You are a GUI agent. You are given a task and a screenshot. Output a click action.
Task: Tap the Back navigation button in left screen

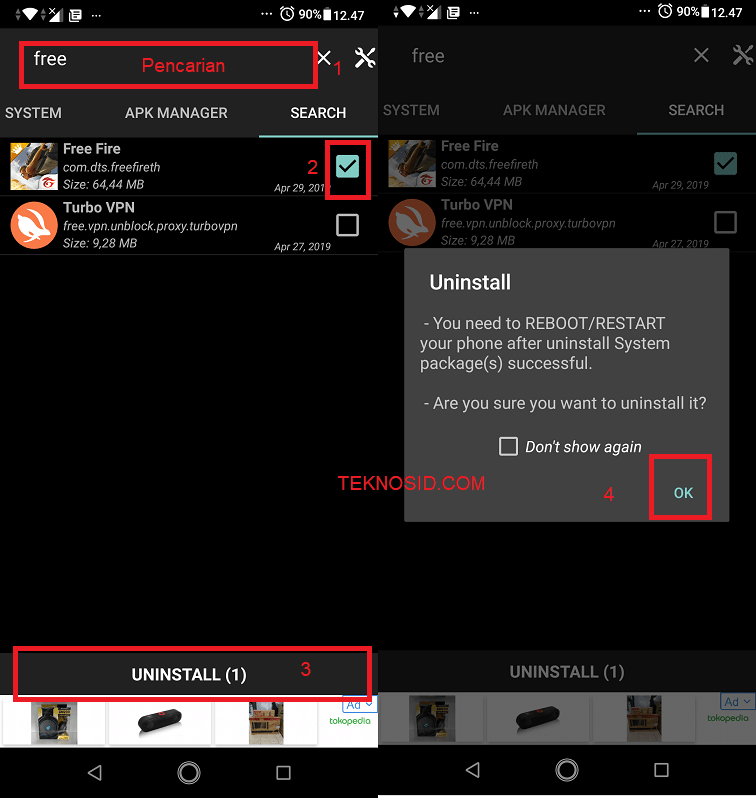tap(95, 773)
